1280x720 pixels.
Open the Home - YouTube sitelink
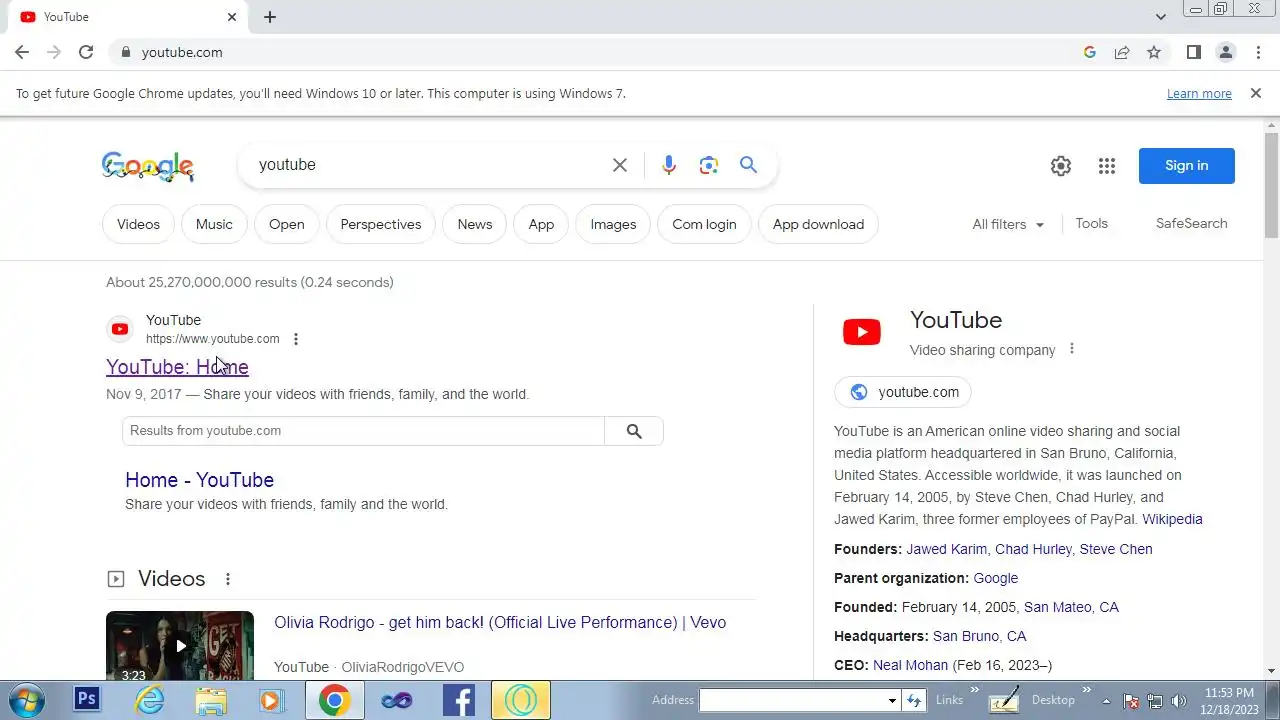click(199, 480)
